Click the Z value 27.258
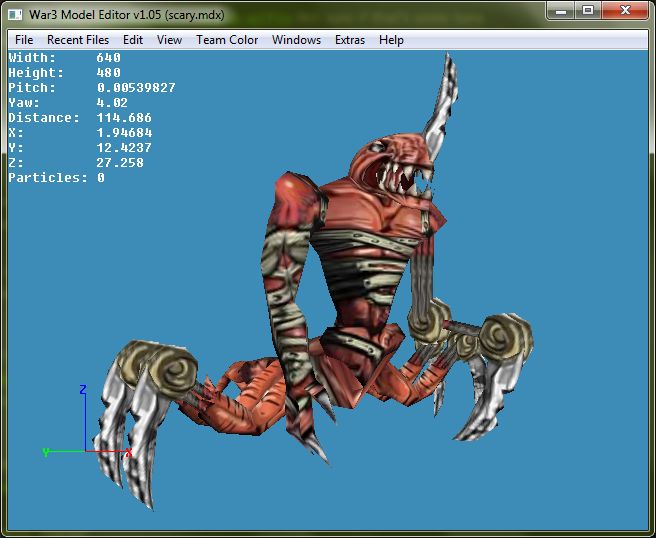The width and height of the screenshot is (656, 538). (x=120, y=163)
